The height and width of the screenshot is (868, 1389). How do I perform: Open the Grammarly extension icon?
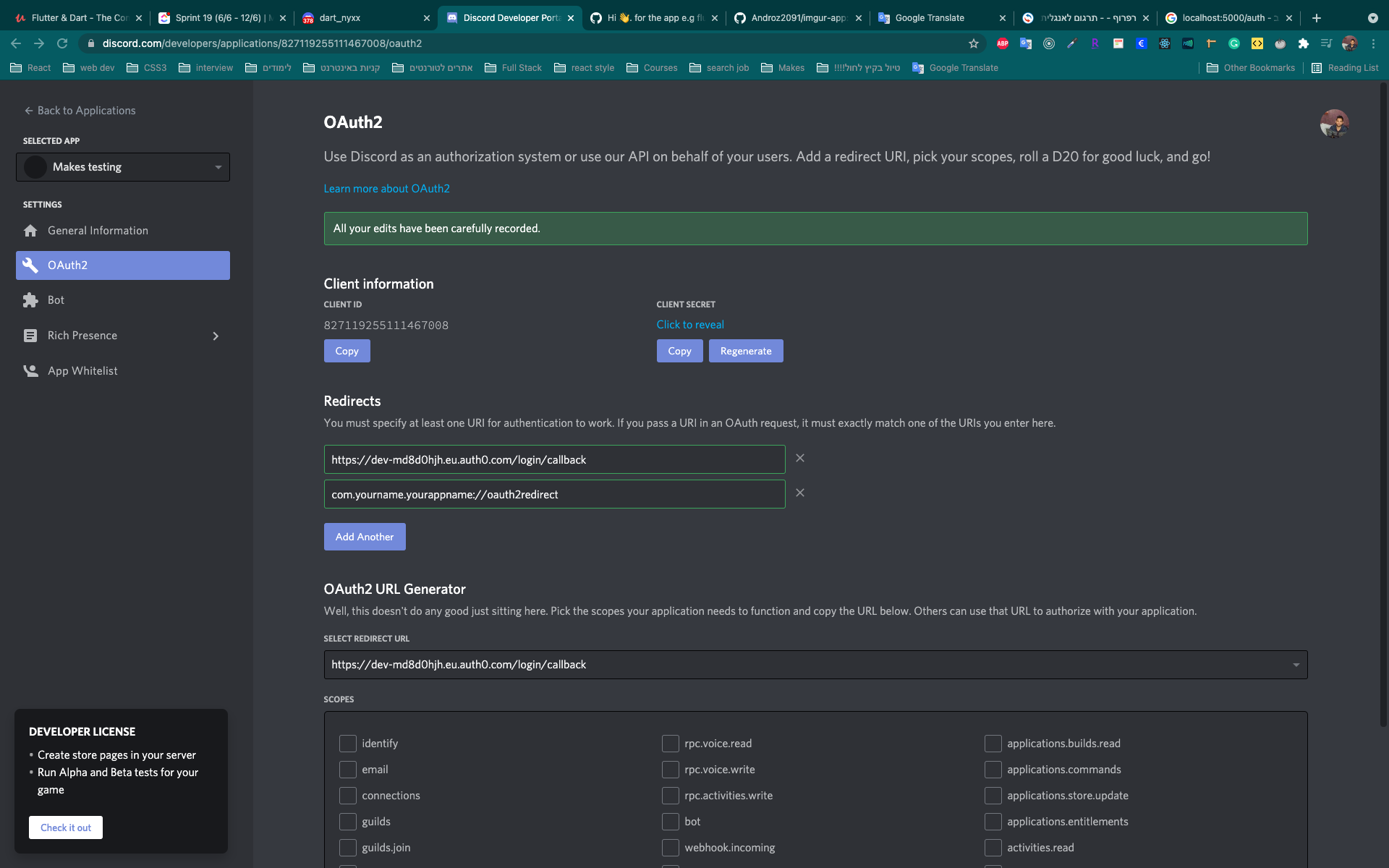click(x=1234, y=43)
